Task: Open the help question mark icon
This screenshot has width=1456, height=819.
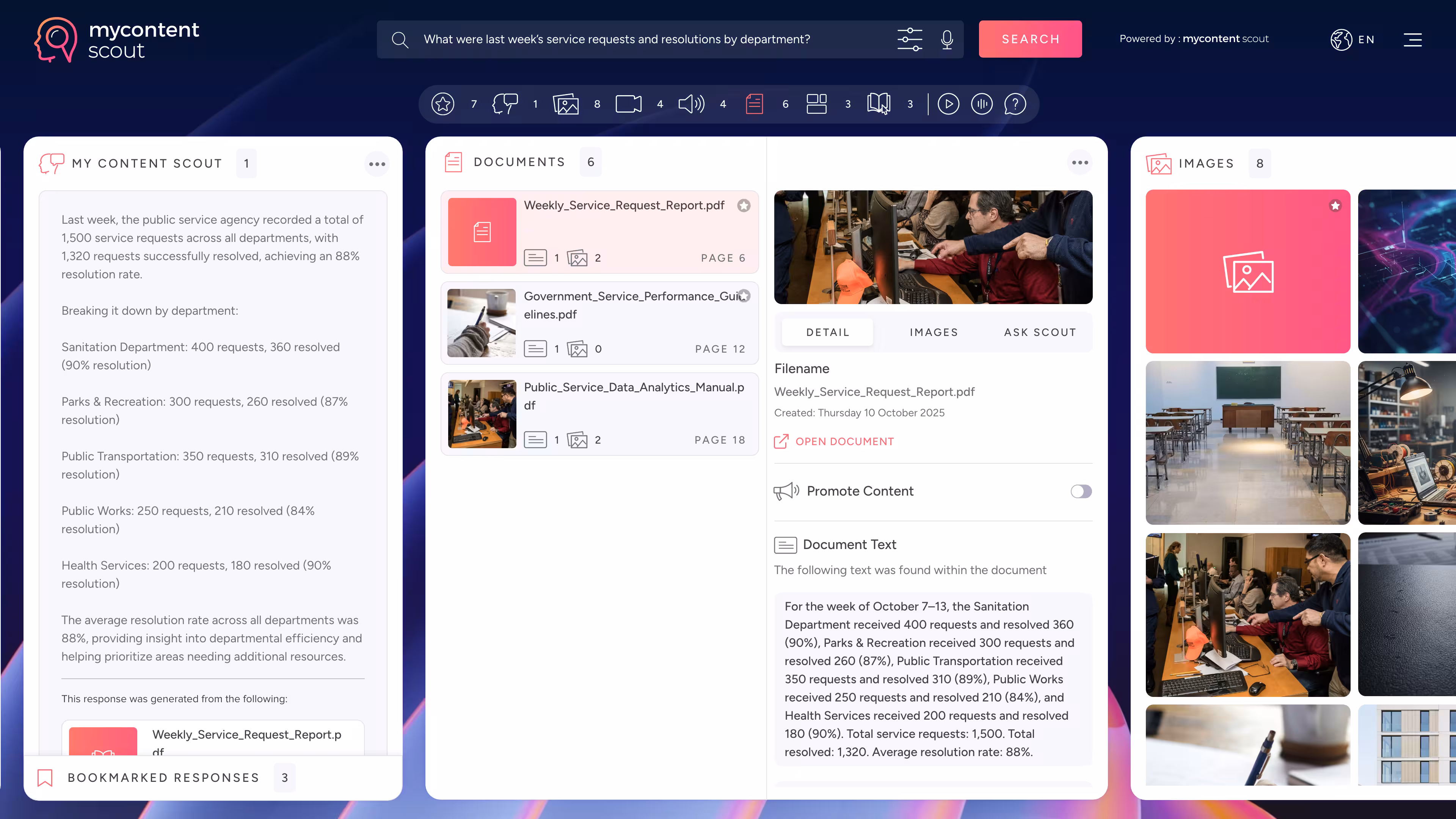Action: pos(1015,104)
